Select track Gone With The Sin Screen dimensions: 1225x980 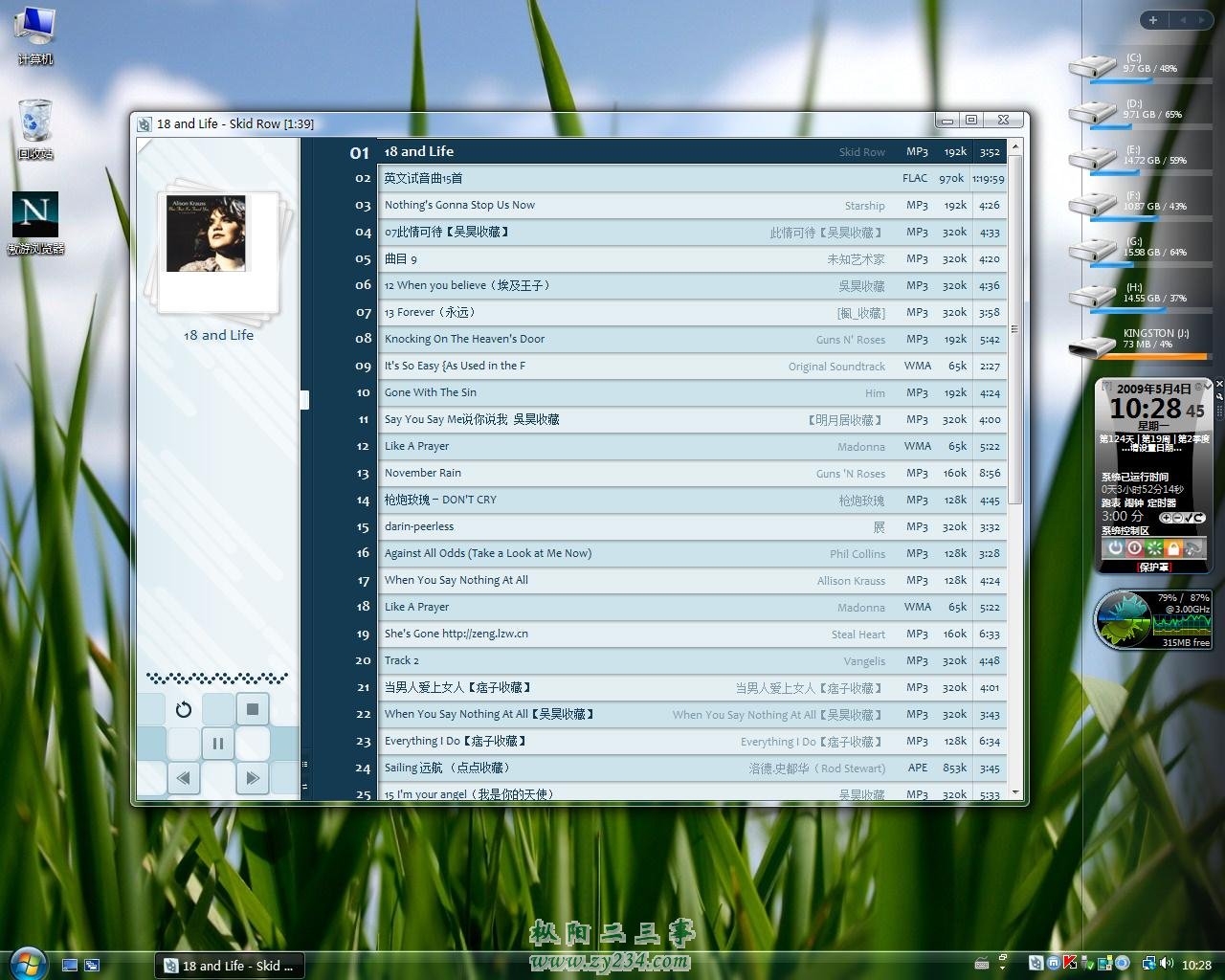(x=692, y=392)
